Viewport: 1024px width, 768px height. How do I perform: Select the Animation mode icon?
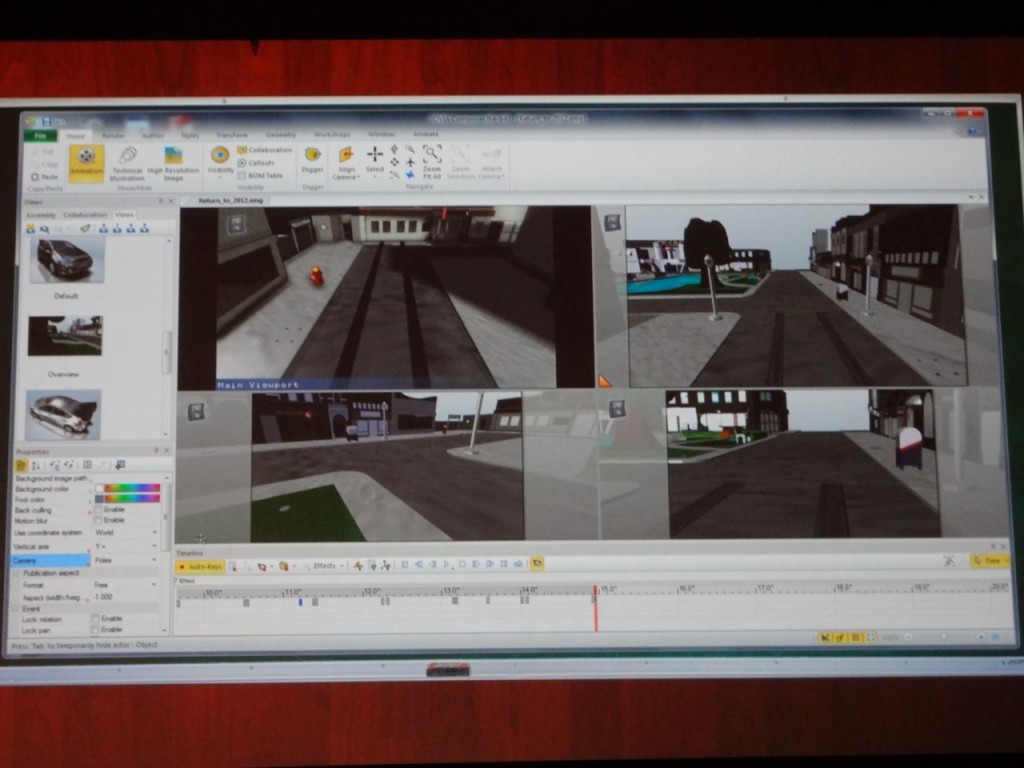pos(86,159)
